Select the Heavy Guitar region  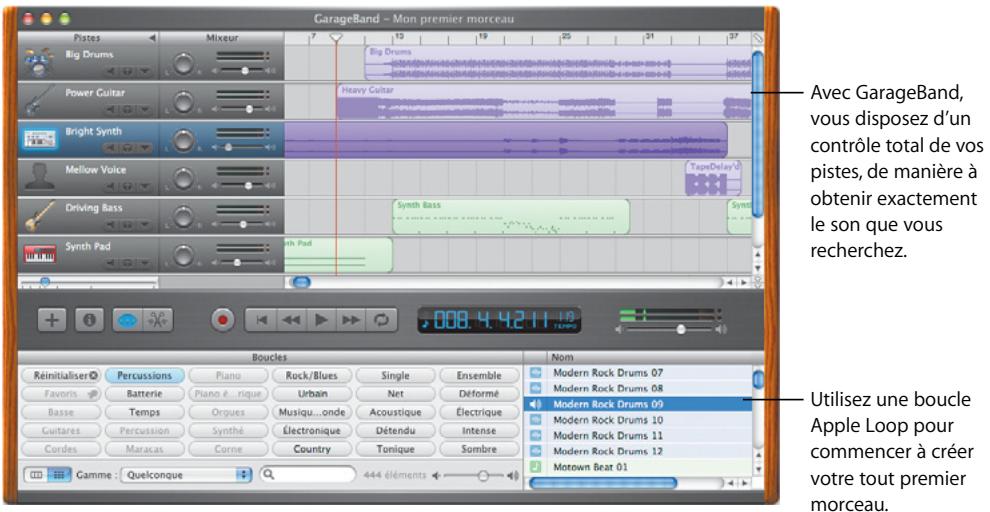point(544,102)
